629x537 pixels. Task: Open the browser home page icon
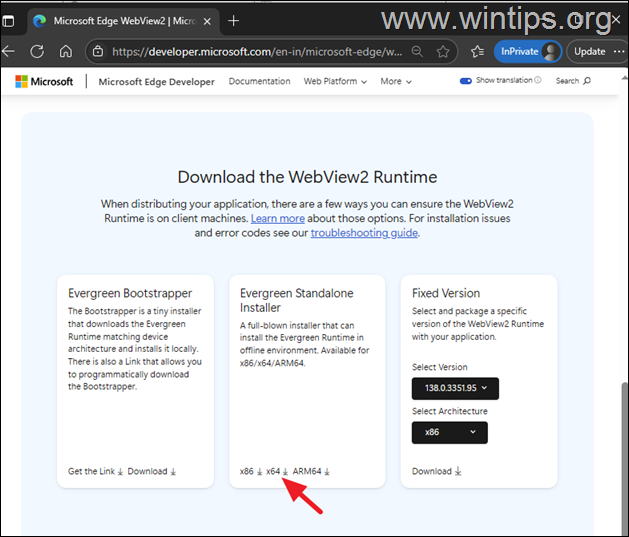(66, 51)
